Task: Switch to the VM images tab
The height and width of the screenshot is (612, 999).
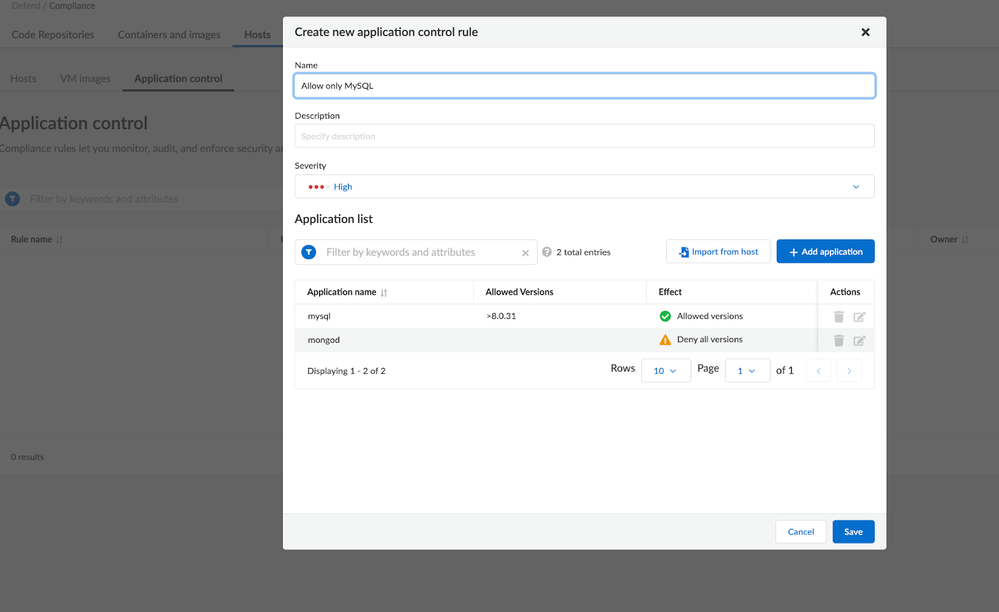Action: click(85, 79)
